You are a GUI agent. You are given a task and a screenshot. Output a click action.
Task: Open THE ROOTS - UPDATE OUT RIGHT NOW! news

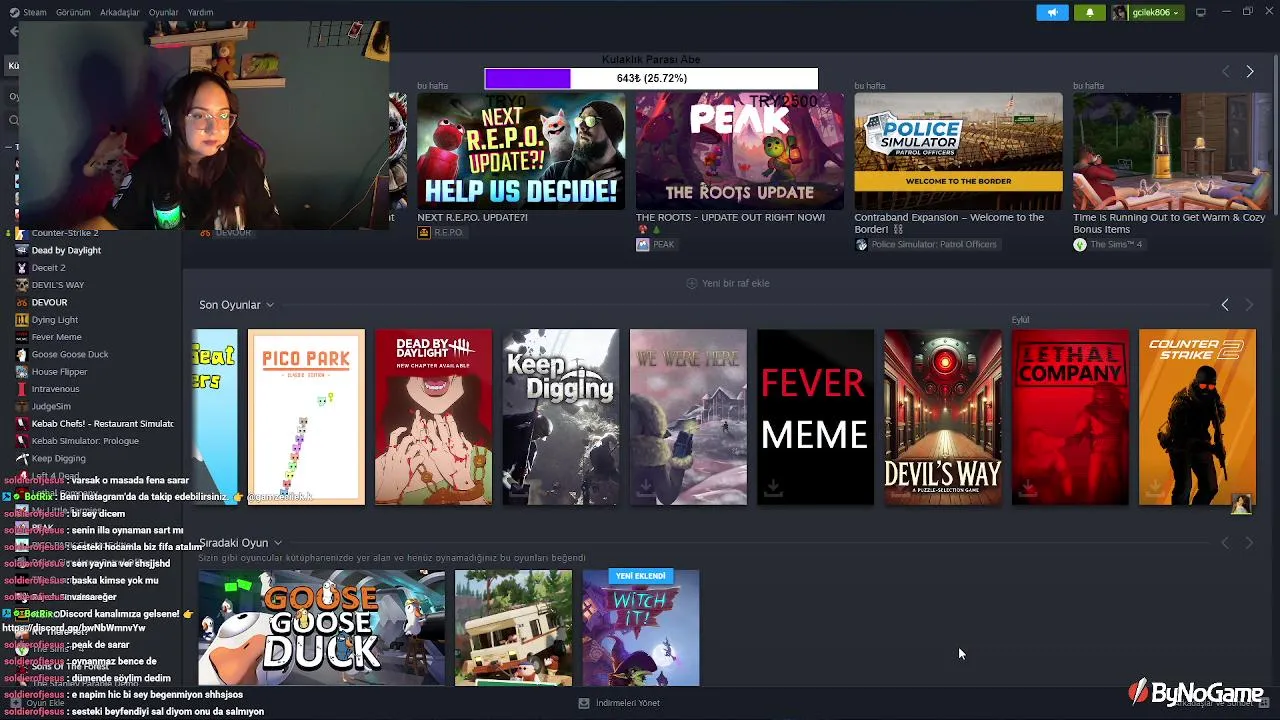[x=730, y=217]
